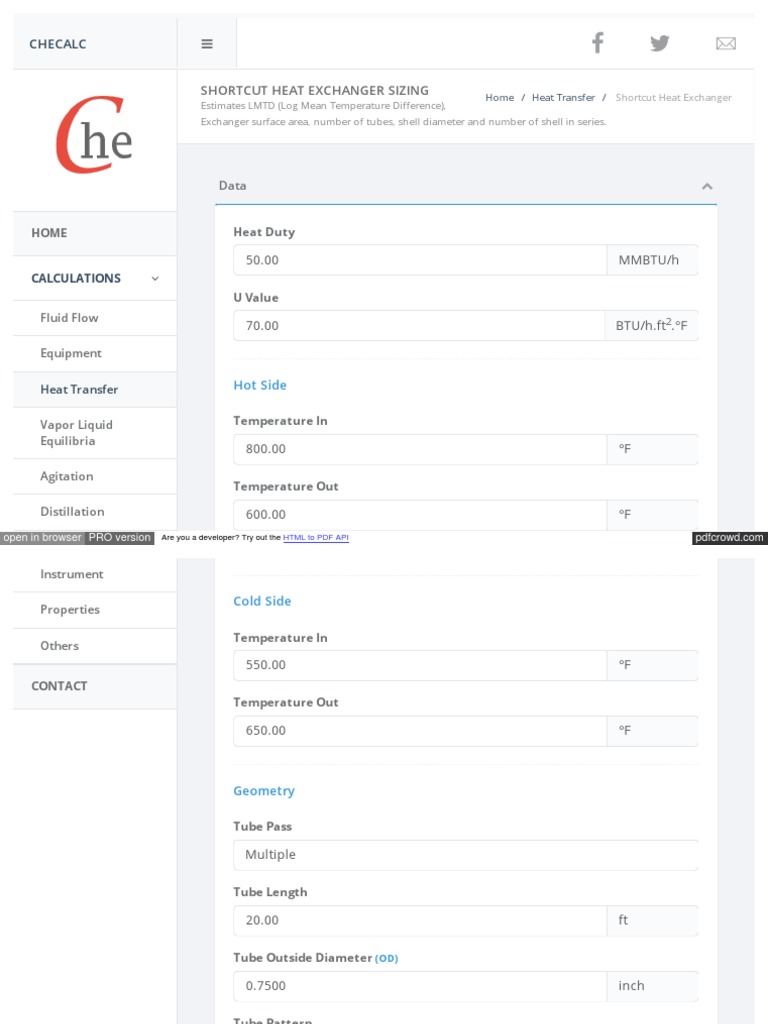Focus the U Value input field
Viewport: 768px width, 1024px height.
click(419, 325)
